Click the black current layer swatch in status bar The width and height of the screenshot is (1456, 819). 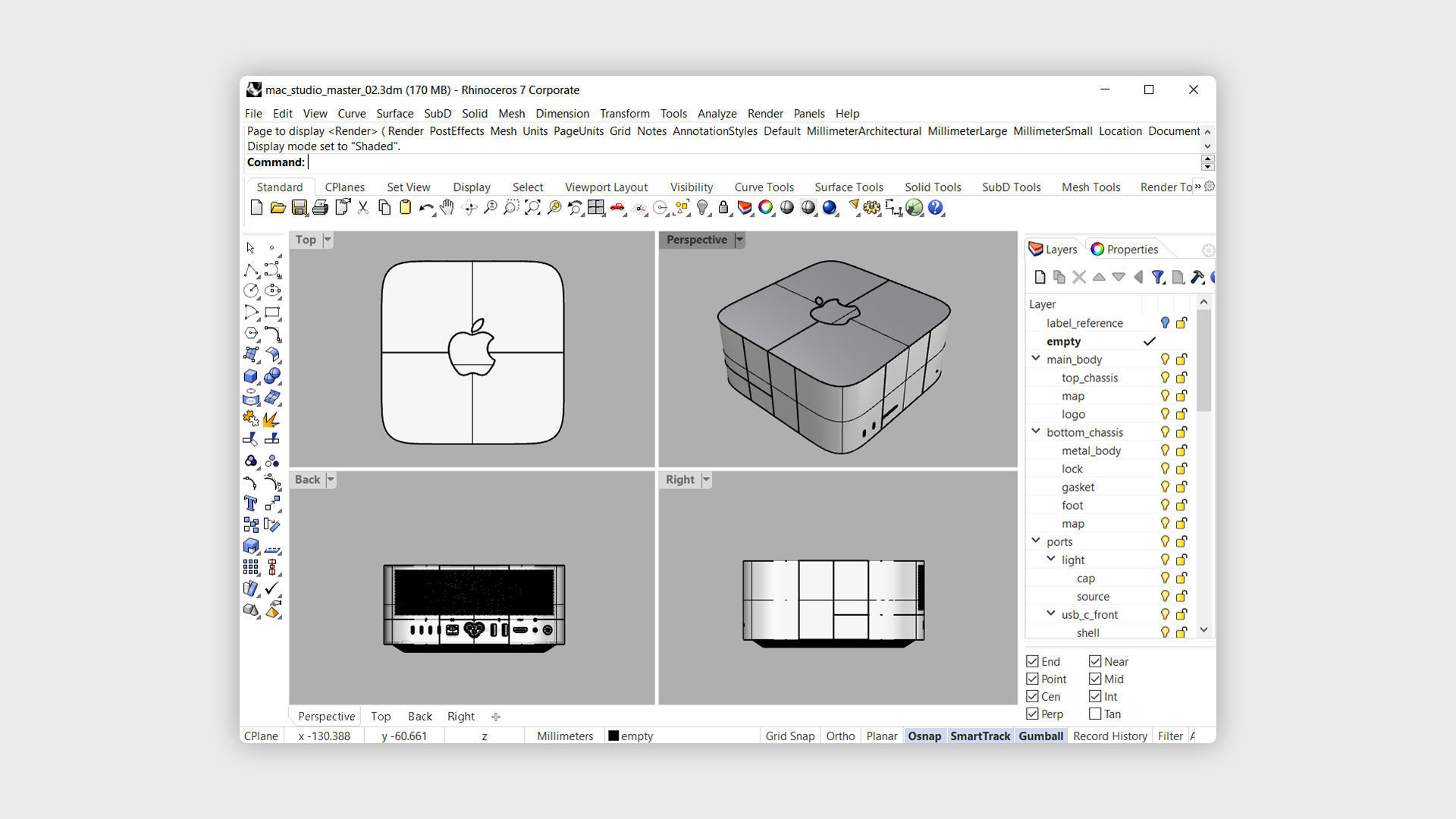click(613, 736)
